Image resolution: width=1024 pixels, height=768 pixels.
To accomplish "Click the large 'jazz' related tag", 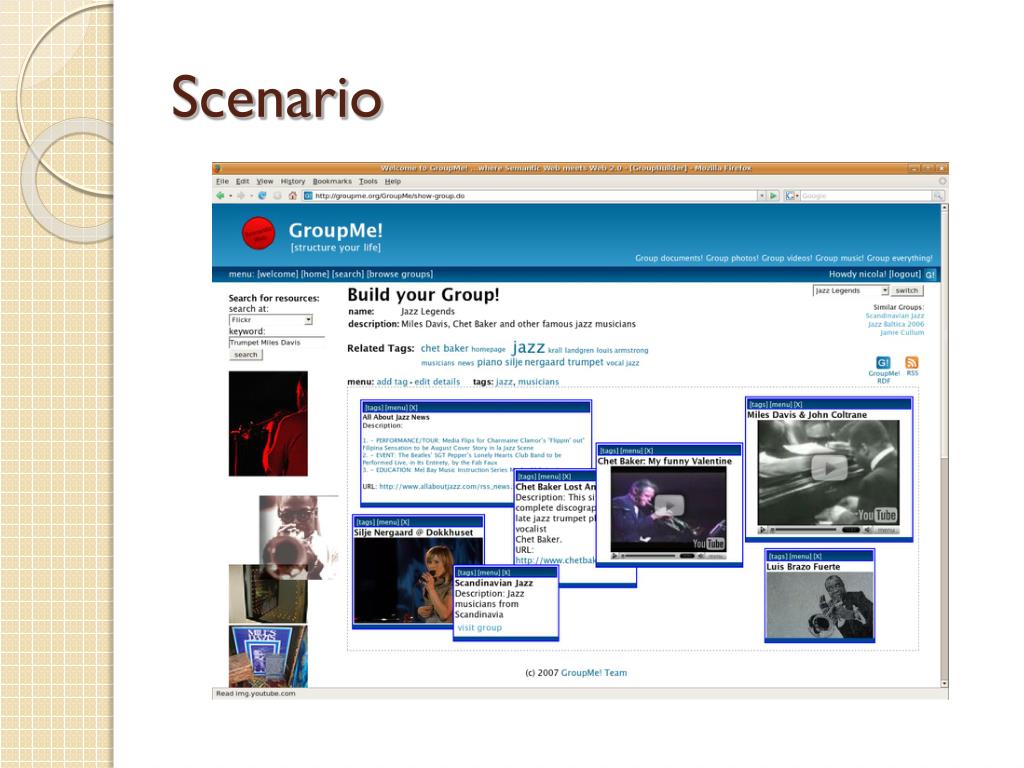I will coord(528,347).
